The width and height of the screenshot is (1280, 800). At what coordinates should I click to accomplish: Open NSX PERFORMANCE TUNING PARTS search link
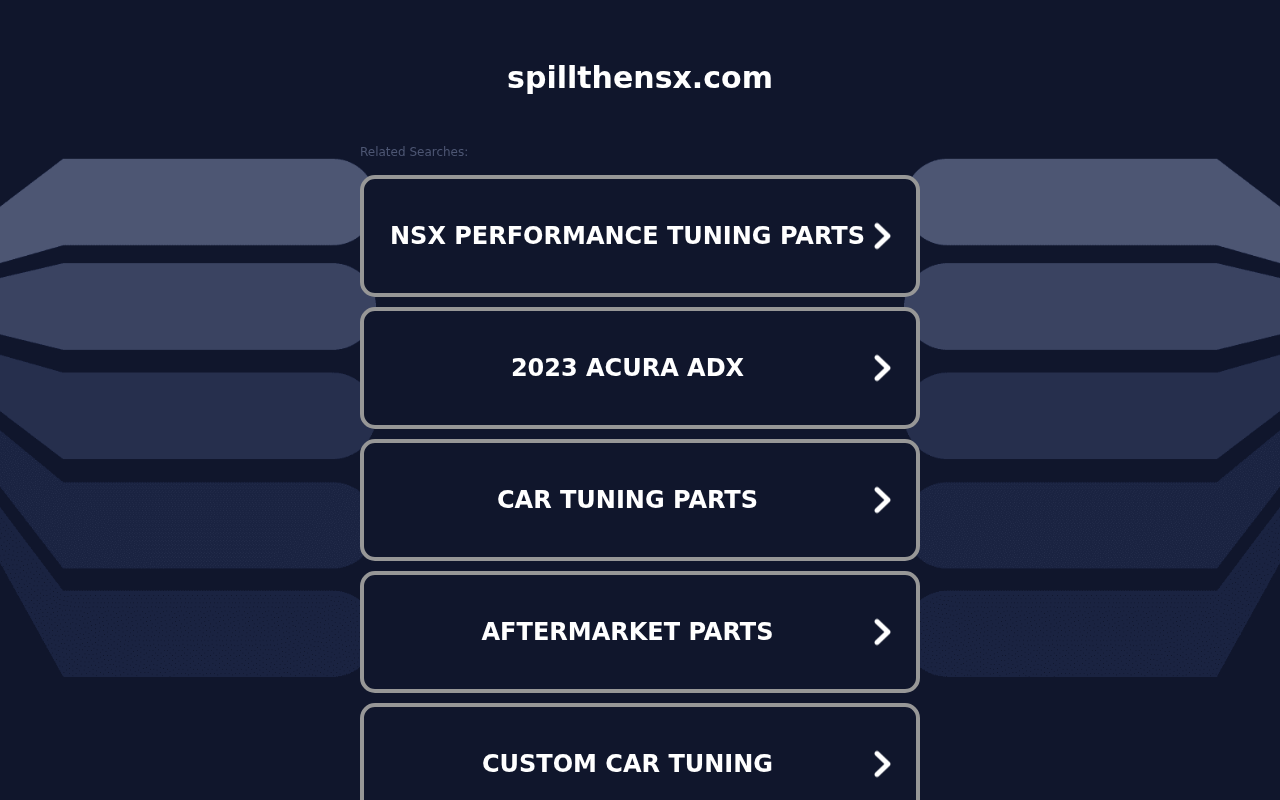coord(627,235)
